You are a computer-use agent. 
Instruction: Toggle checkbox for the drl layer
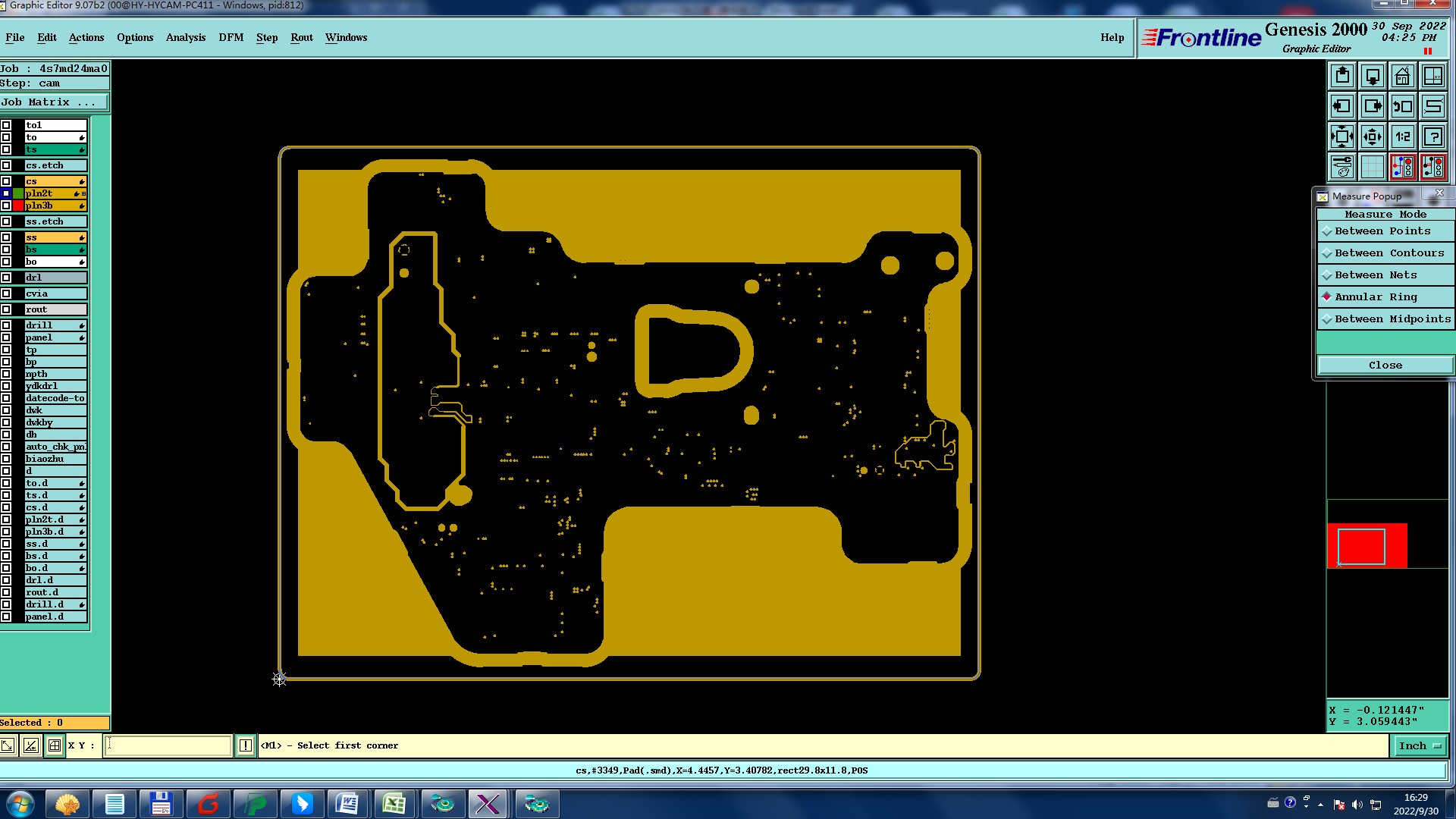coord(6,278)
